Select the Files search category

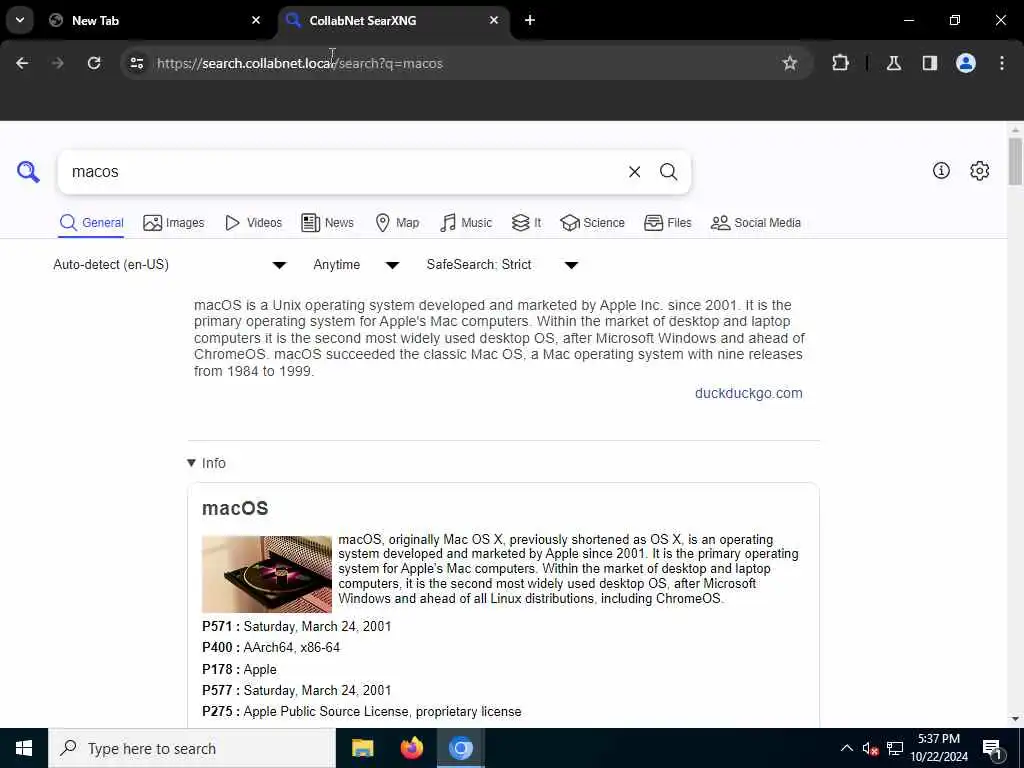point(667,223)
